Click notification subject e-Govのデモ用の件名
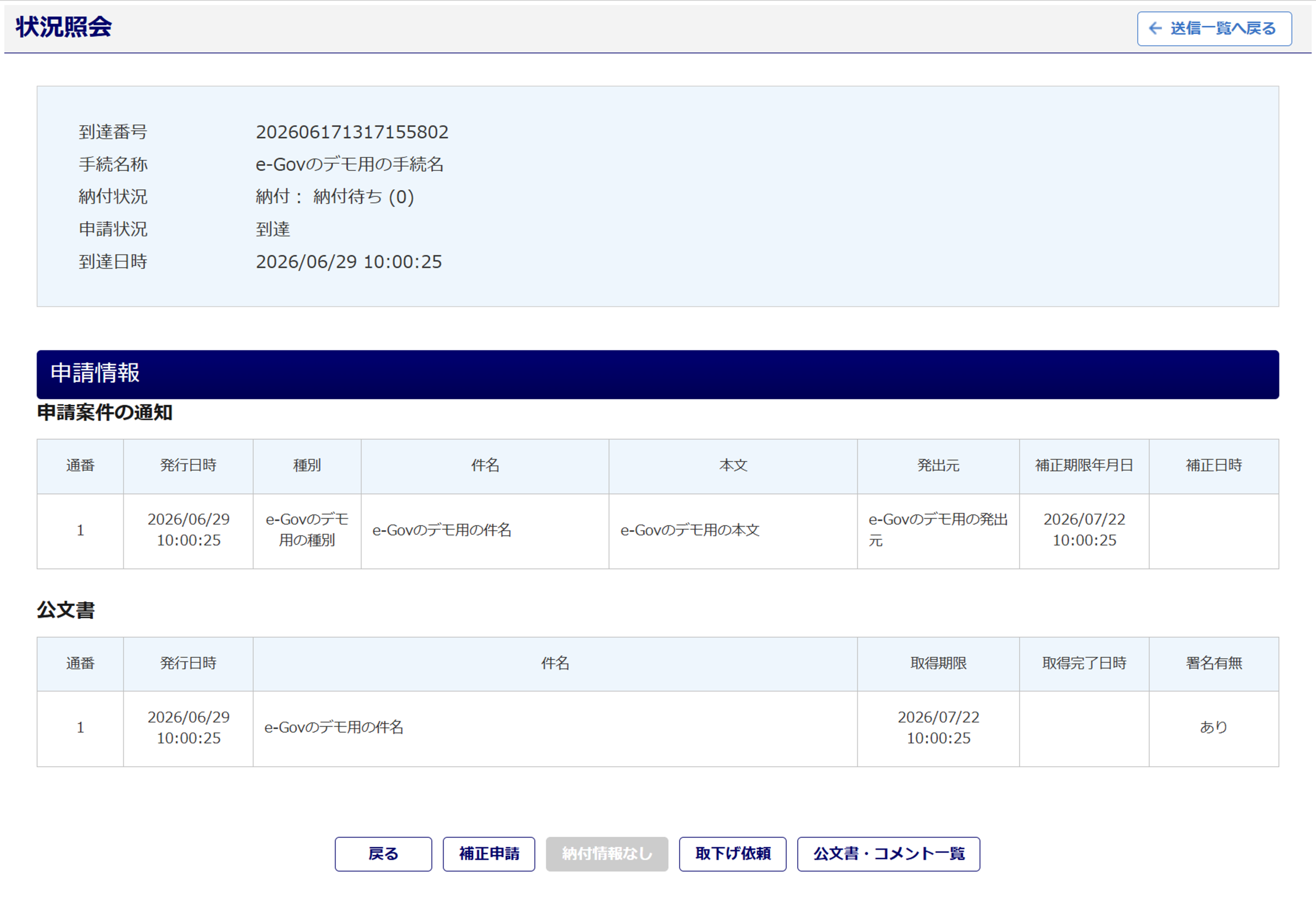The image size is (1316, 919). [x=442, y=530]
